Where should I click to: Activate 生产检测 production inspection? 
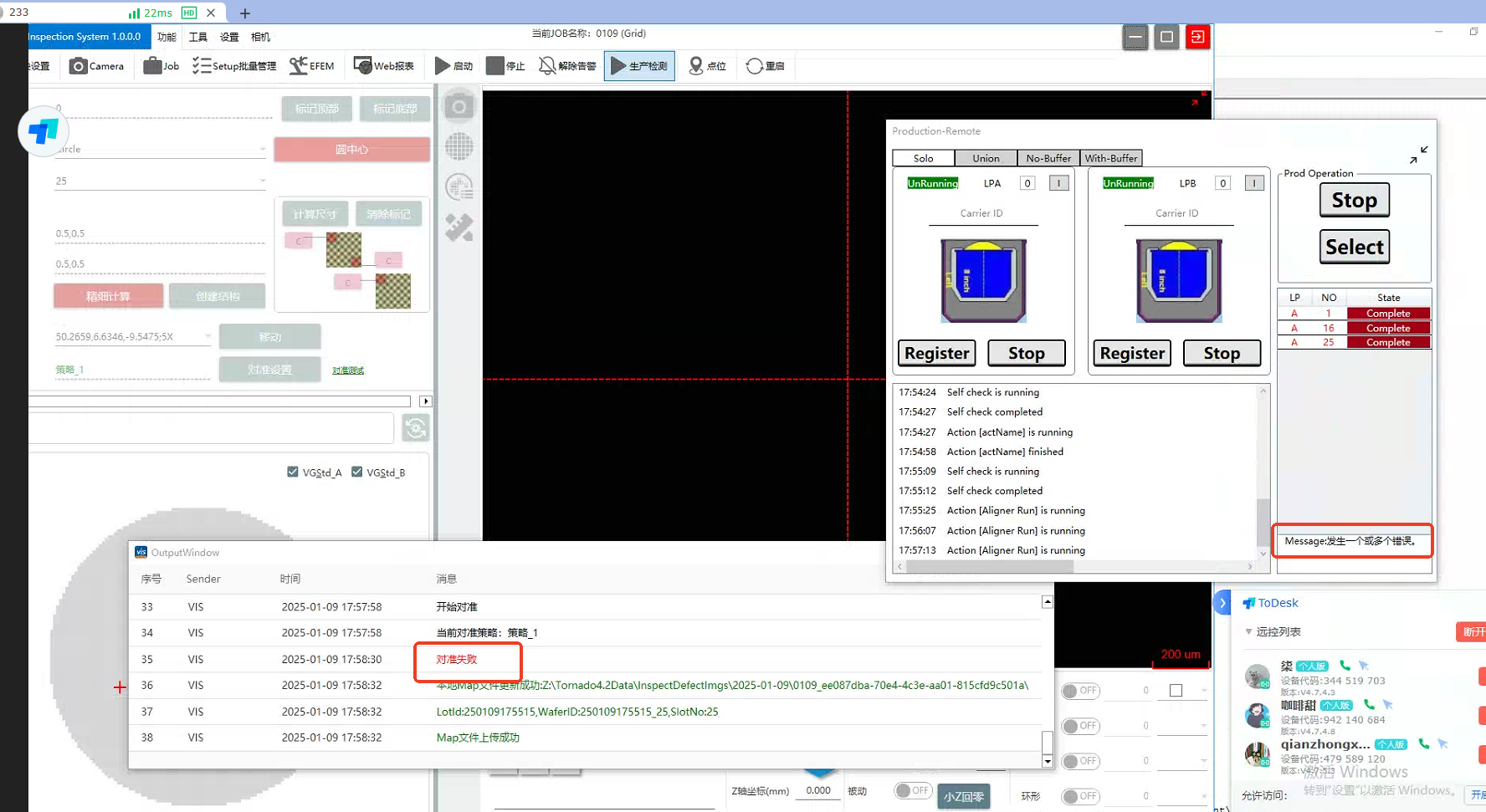click(x=639, y=66)
